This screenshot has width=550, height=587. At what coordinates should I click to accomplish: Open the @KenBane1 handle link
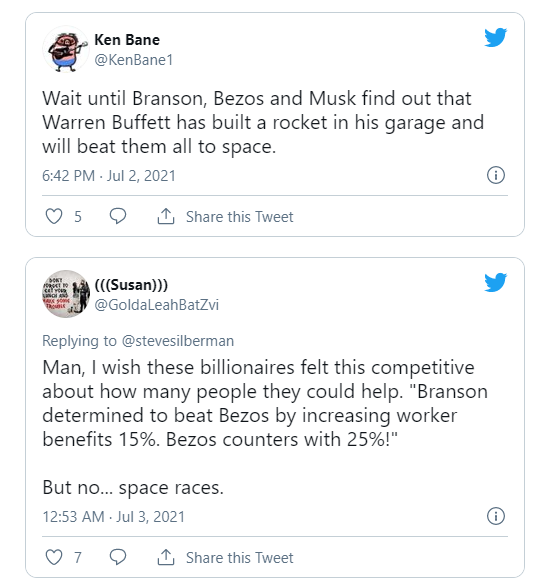134,60
